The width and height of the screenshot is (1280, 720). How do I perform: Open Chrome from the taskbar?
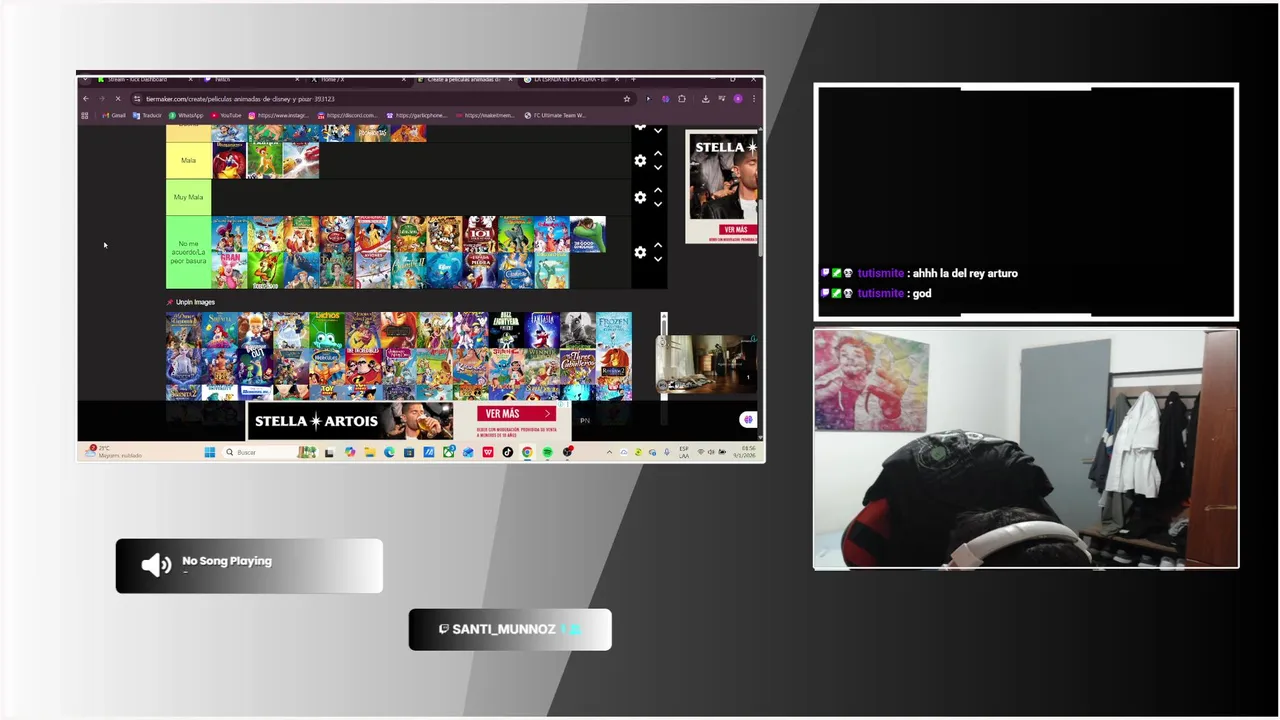527,452
